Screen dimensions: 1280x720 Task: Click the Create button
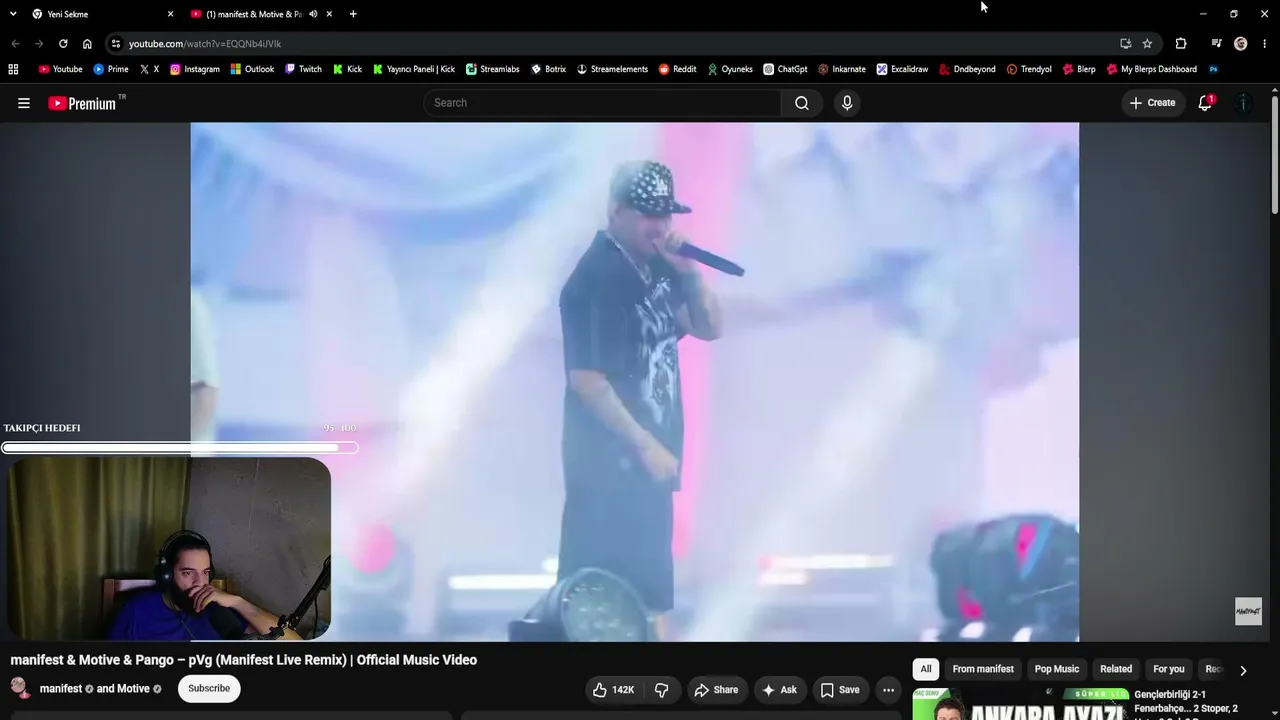(x=1152, y=103)
